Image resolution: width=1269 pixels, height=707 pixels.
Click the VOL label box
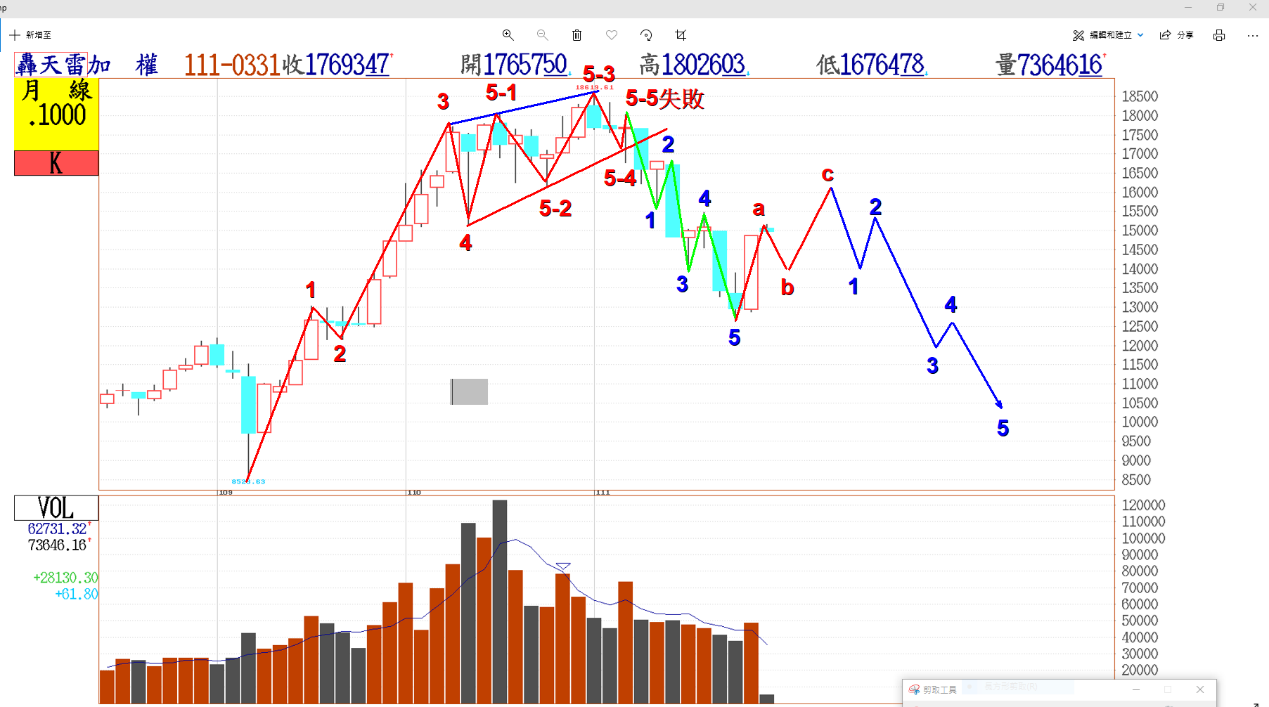(56, 507)
